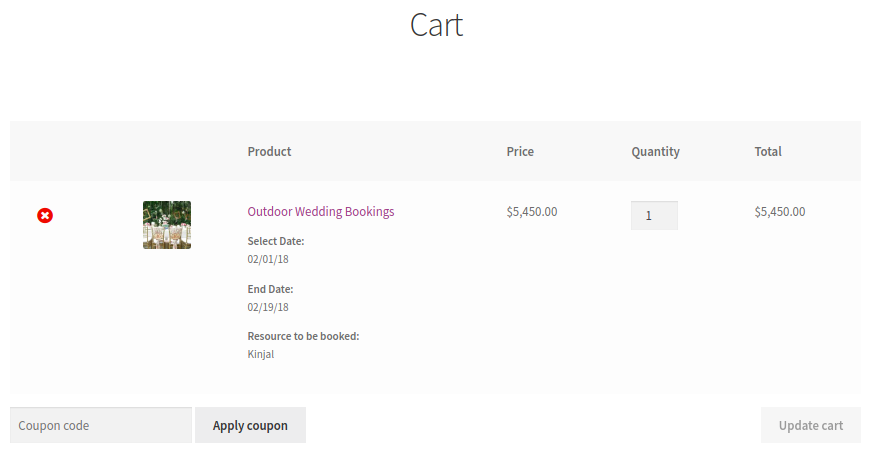Click the Select Date label
Image resolution: width=870 pixels, height=458 pixels.
pos(276,241)
